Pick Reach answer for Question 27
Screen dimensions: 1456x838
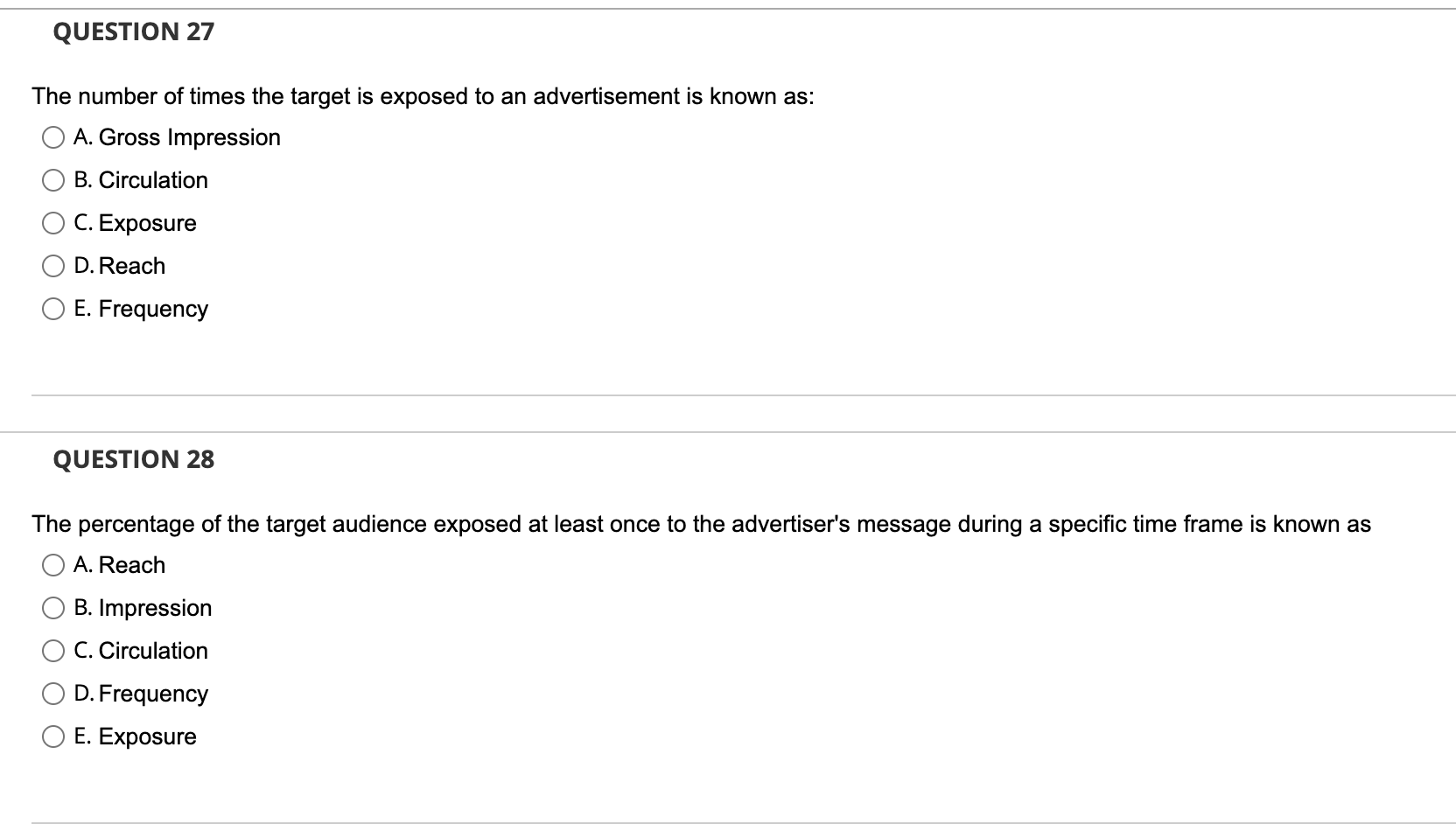(x=53, y=267)
